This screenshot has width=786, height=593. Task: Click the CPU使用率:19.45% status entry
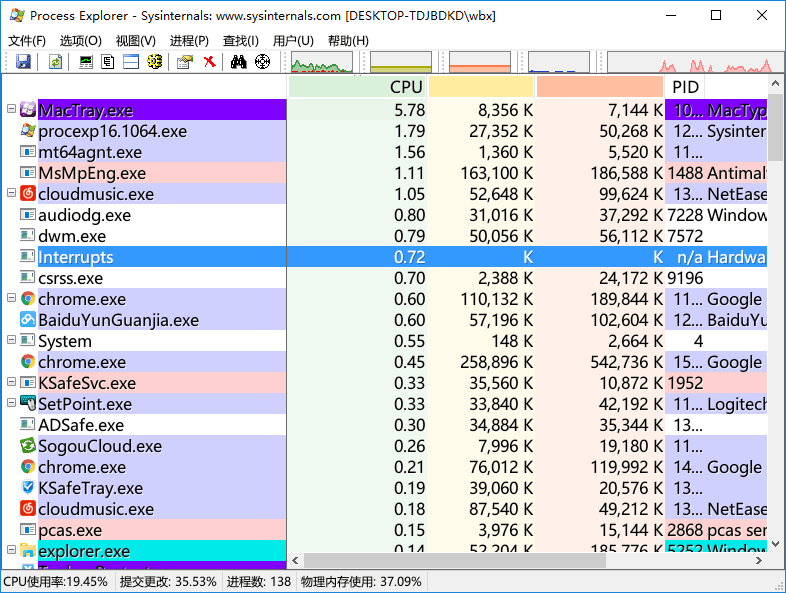pyautogui.click(x=56, y=581)
